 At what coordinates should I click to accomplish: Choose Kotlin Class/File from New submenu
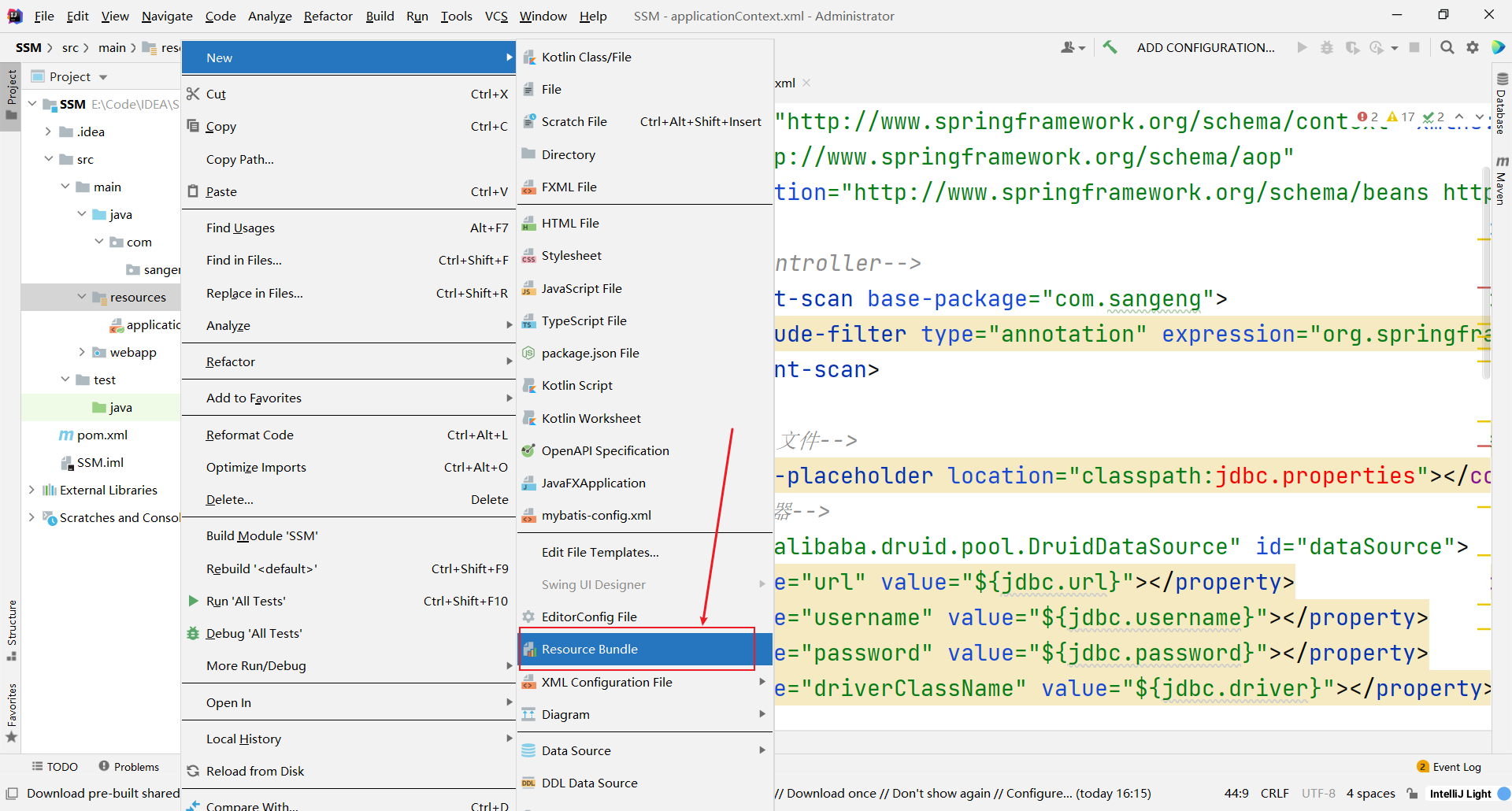645,57
